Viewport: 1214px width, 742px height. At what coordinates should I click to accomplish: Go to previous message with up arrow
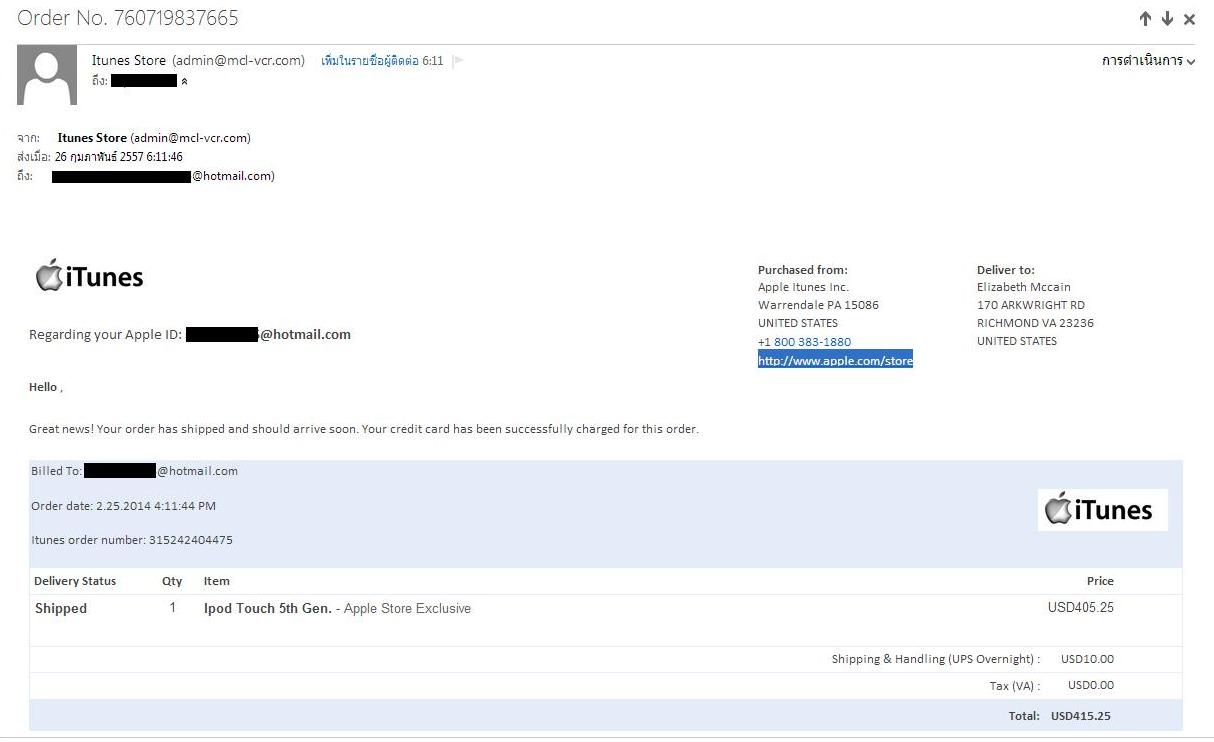(1145, 19)
